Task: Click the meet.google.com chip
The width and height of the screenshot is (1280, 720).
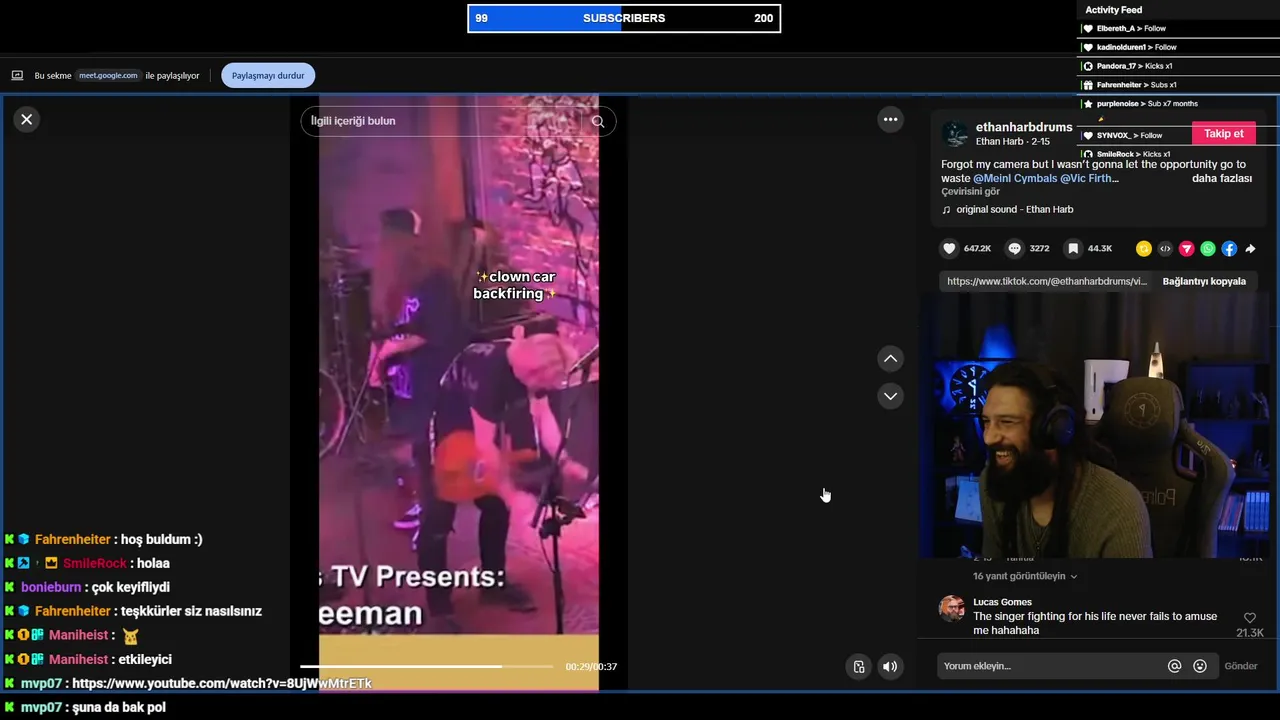Action: tap(108, 75)
